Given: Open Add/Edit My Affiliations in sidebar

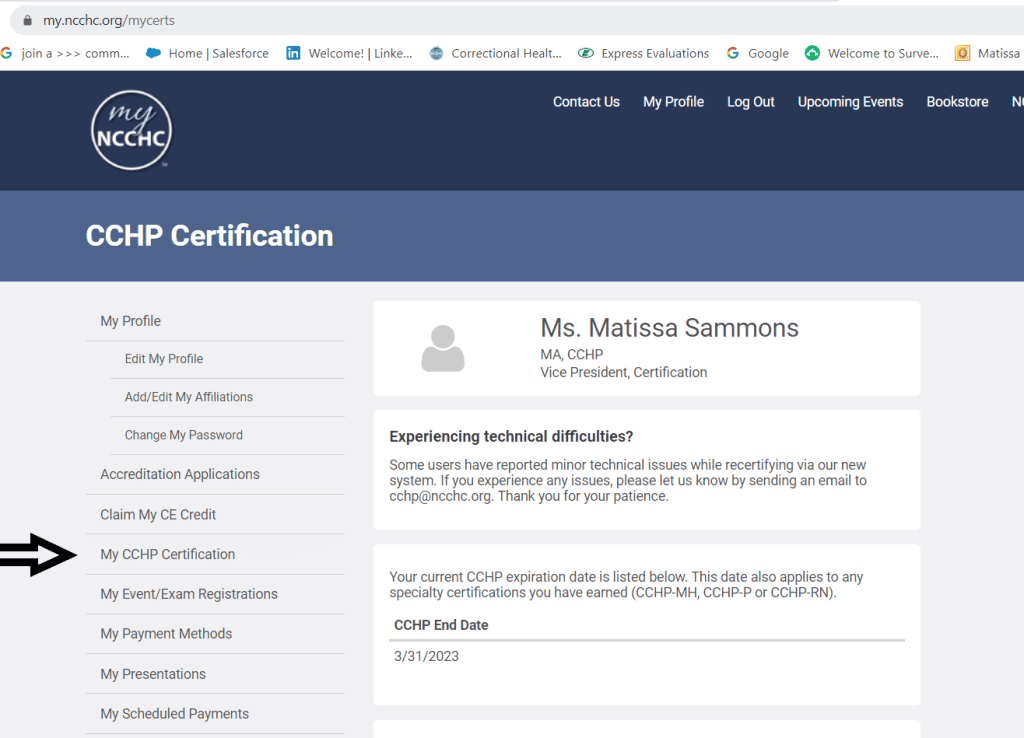Looking at the screenshot, I should click(188, 397).
